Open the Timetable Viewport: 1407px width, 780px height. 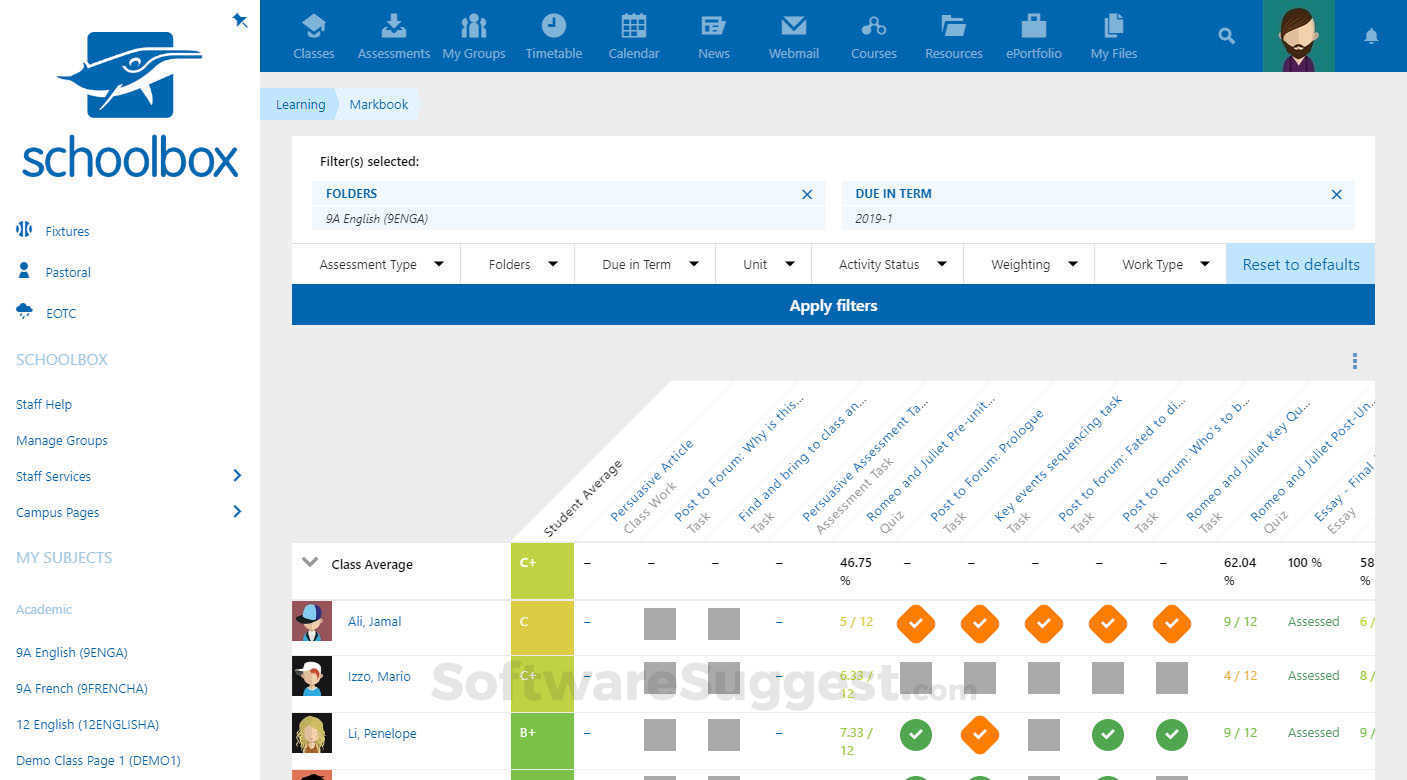(x=553, y=35)
